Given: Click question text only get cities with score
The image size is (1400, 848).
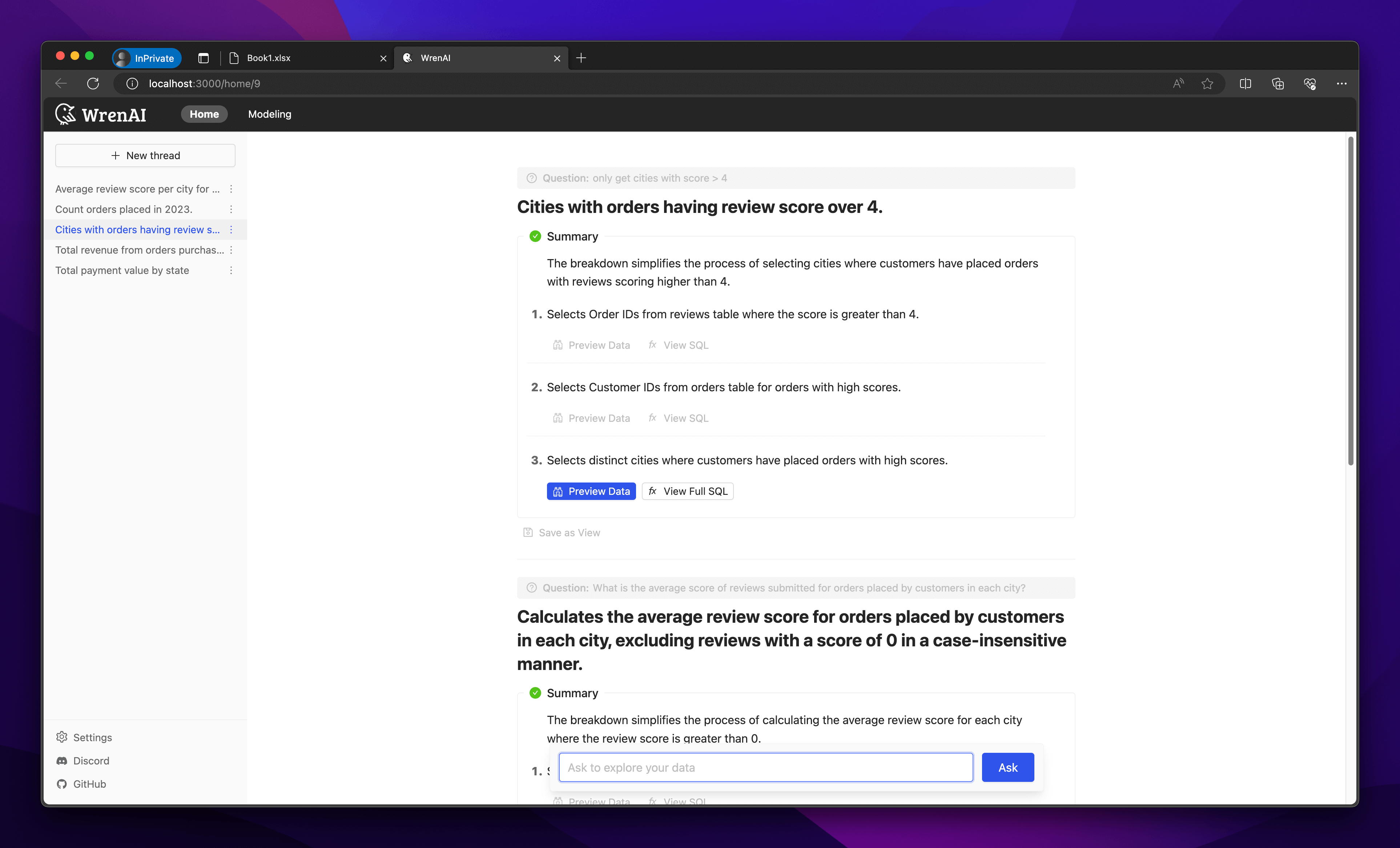Looking at the screenshot, I should [x=660, y=178].
